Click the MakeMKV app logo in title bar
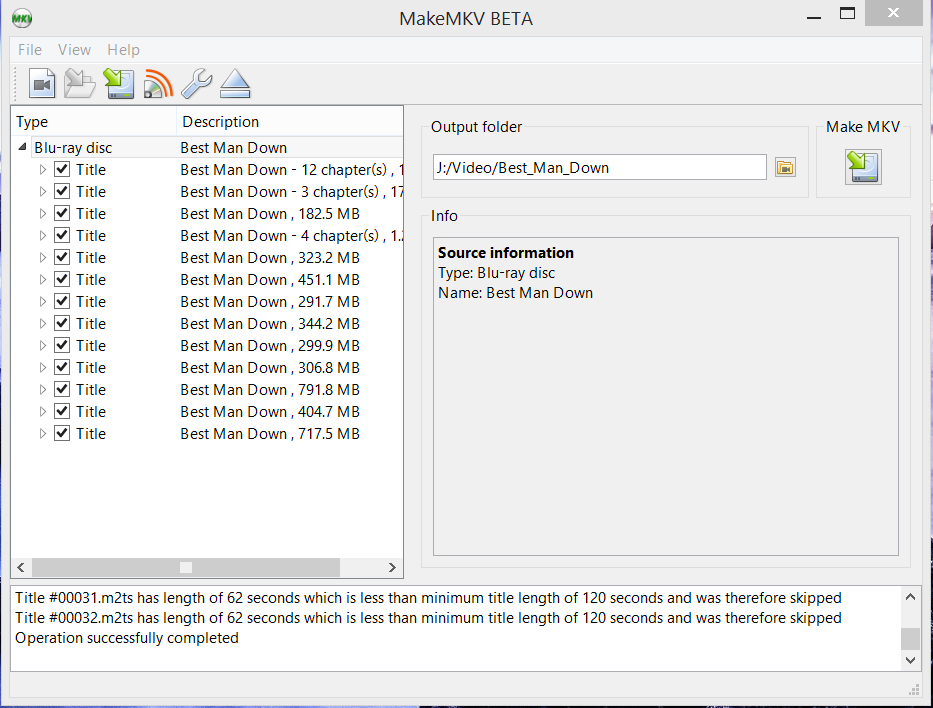The image size is (933, 708). coord(22,18)
